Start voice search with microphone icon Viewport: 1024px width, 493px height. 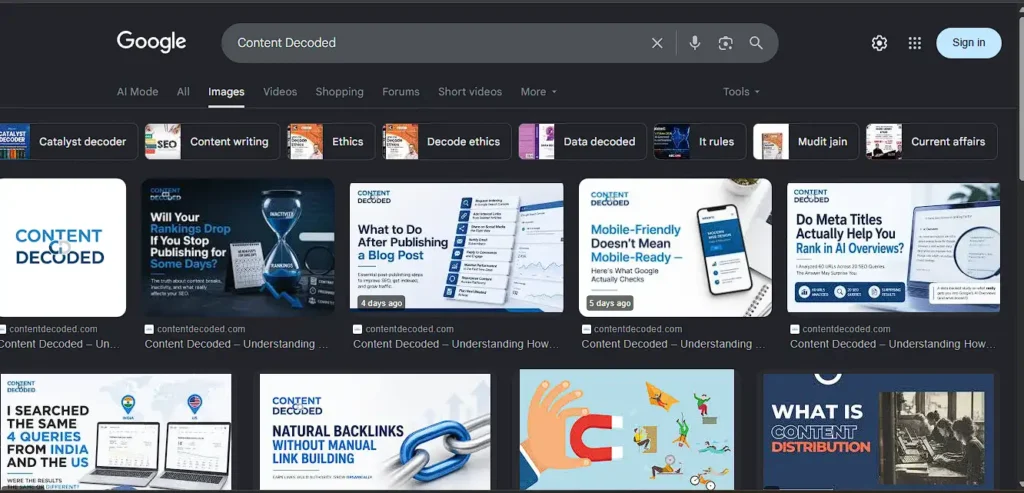[x=695, y=43]
